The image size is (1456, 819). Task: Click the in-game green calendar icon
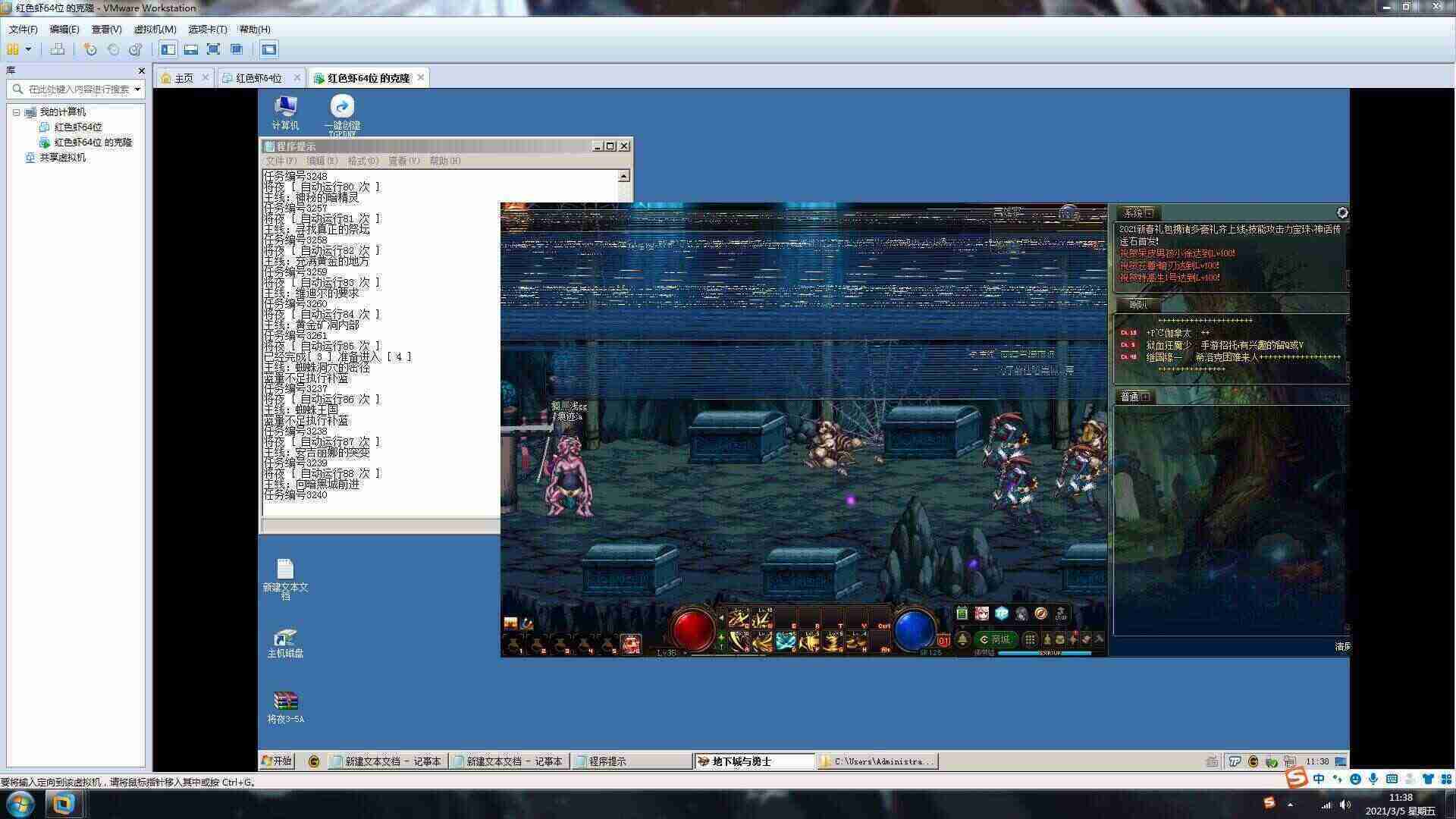click(x=962, y=613)
